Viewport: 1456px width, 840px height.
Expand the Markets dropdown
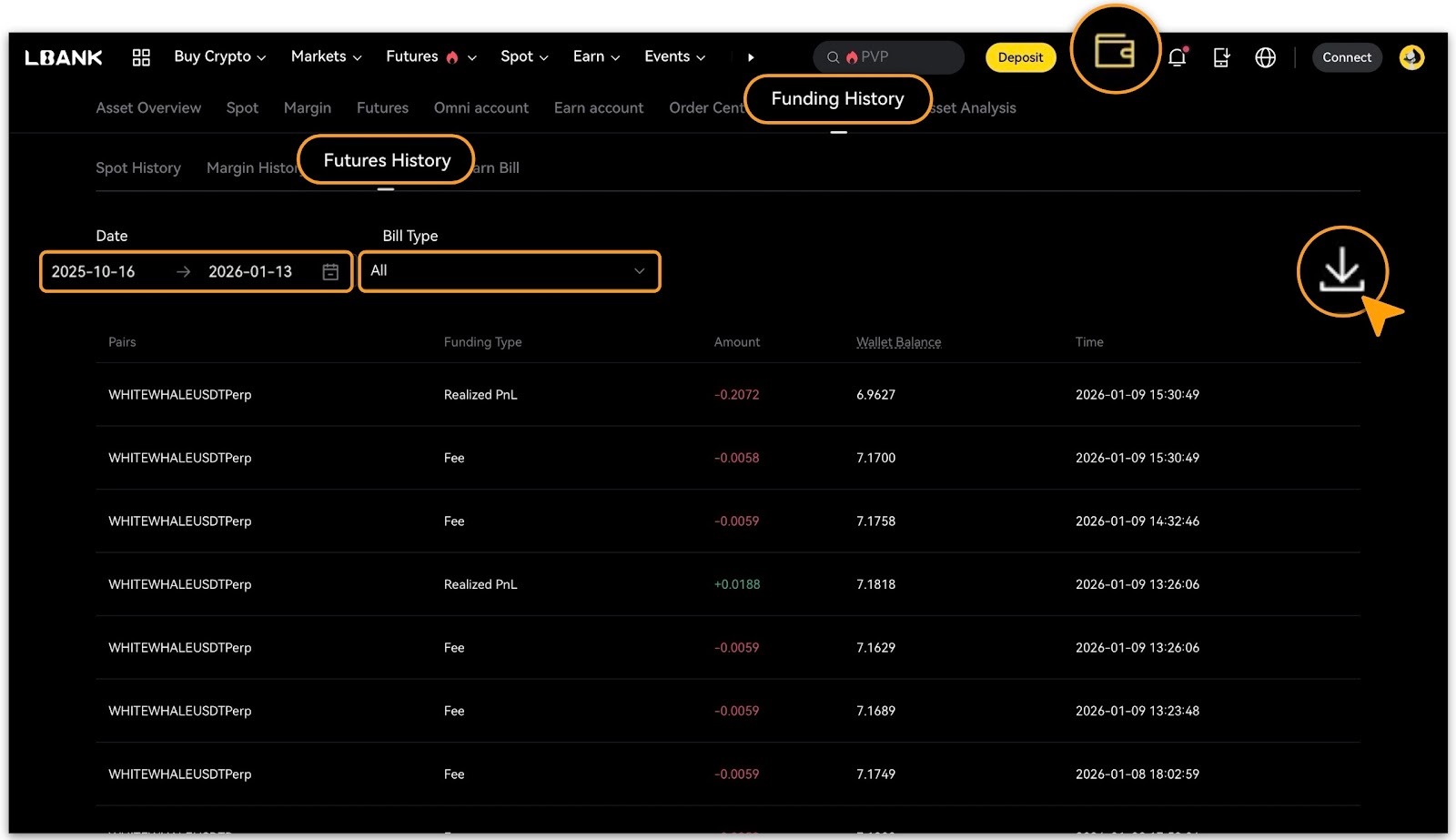pyautogui.click(x=326, y=56)
